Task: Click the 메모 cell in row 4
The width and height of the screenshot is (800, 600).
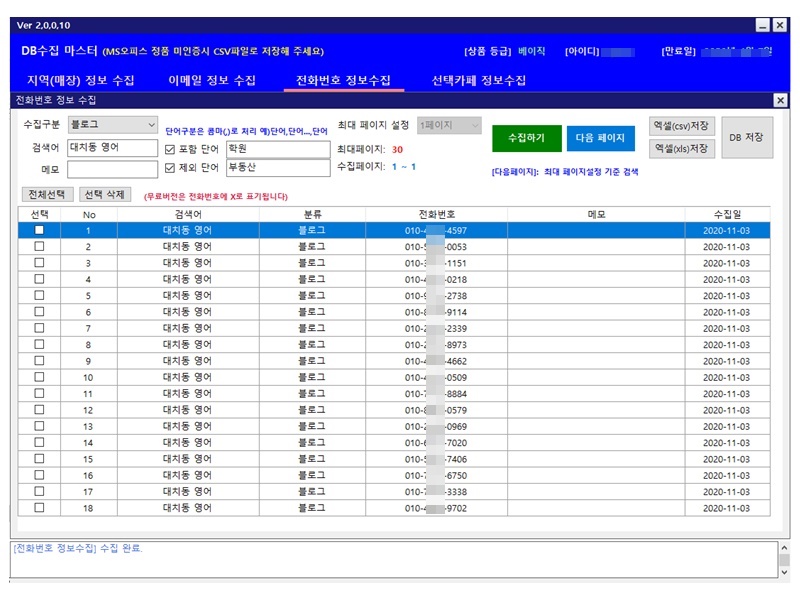Action: (x=596, y=280)
